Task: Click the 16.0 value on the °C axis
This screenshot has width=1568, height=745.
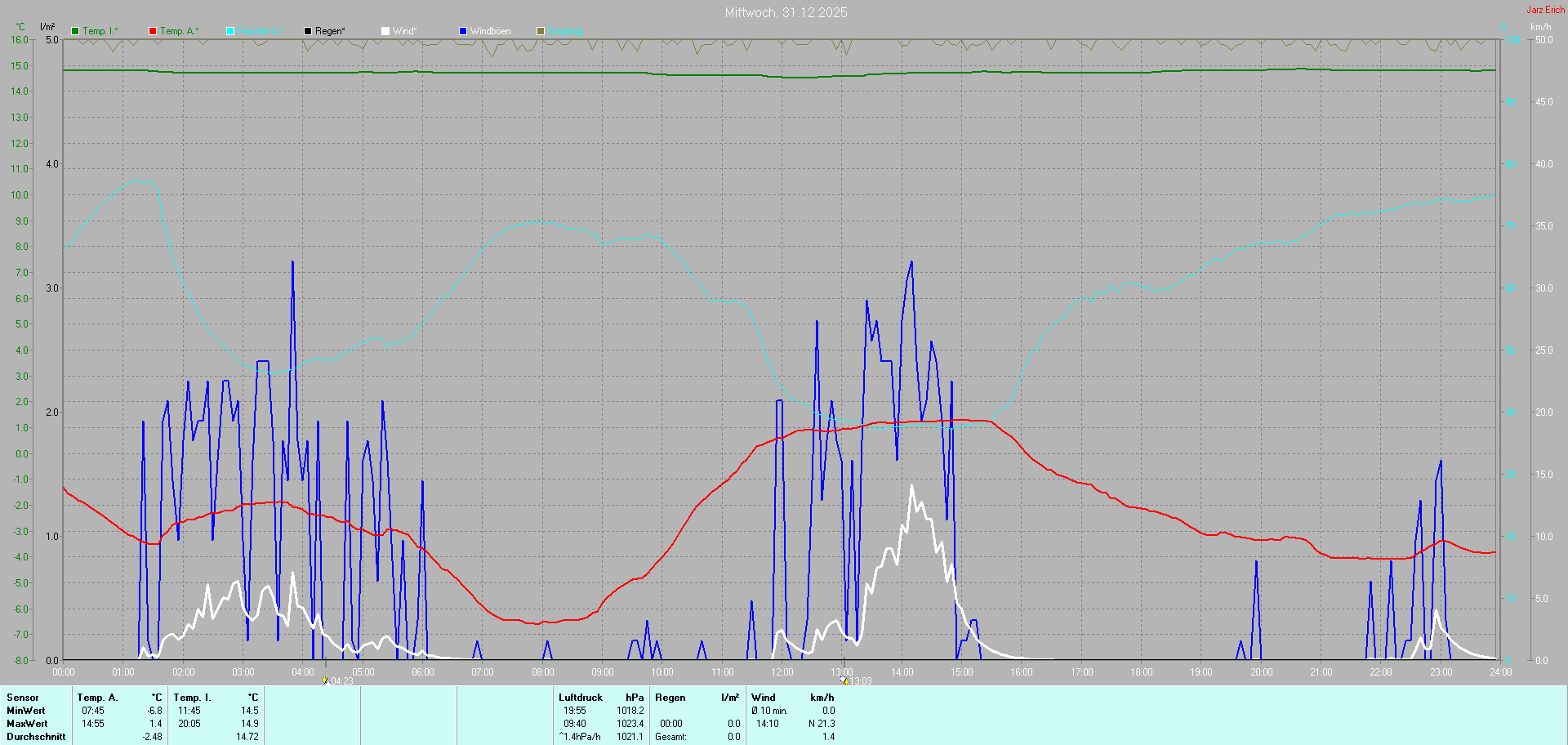Action: [20, 40]
